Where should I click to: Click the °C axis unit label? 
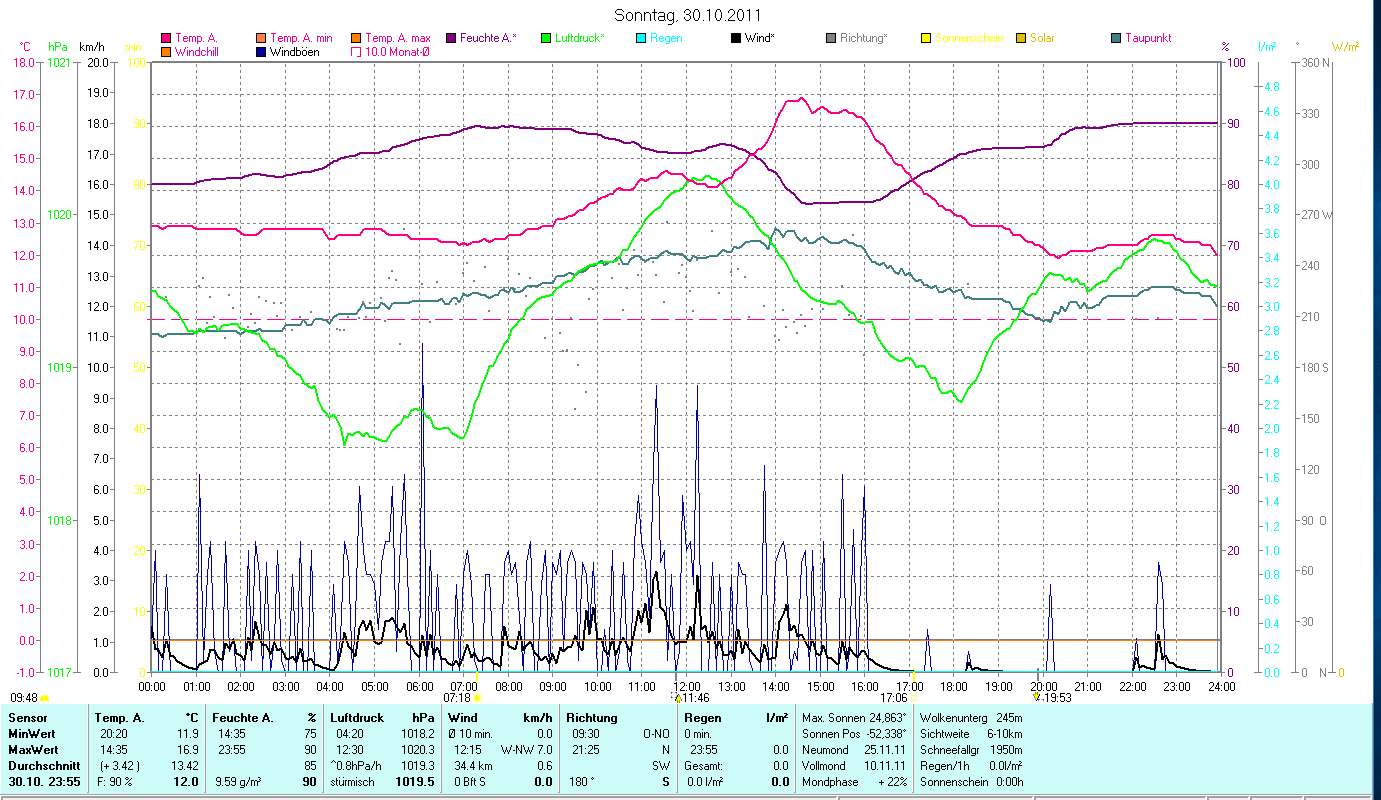tap(26, 46)
